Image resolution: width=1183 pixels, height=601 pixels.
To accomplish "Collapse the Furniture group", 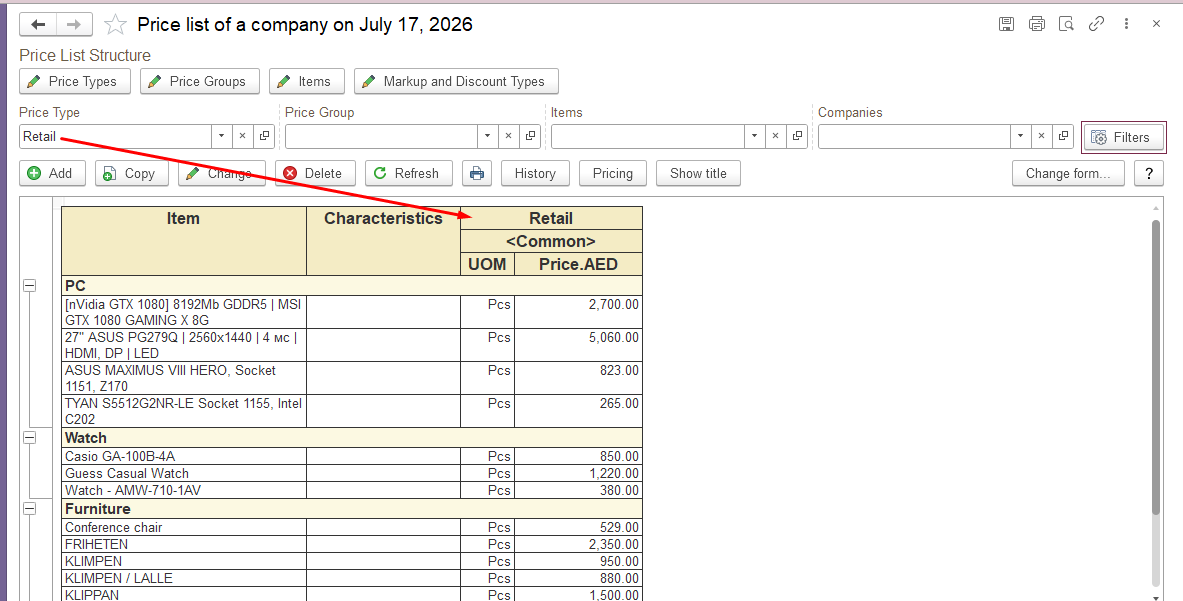I will (29, 509).
